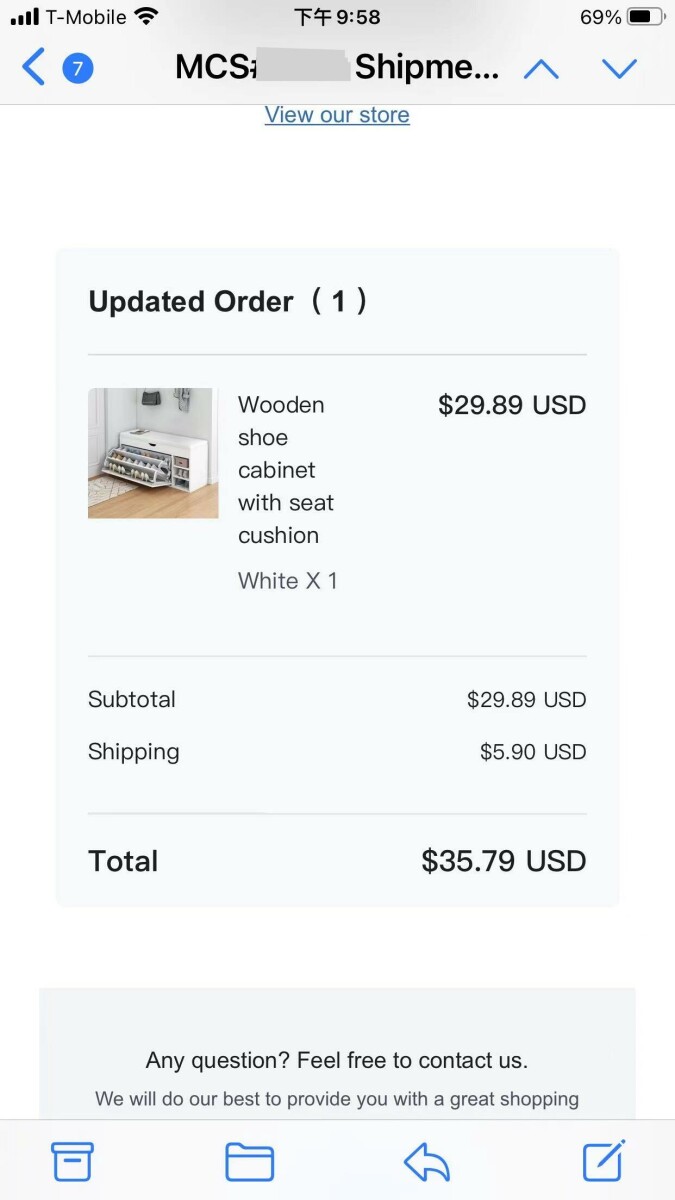Tap the shoe cabinet product thumbnail

coord(153,453)
